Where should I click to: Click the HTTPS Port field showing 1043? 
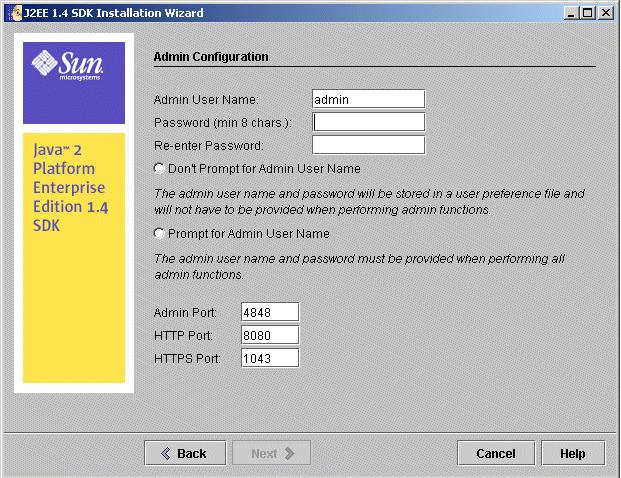coord(270,358)
